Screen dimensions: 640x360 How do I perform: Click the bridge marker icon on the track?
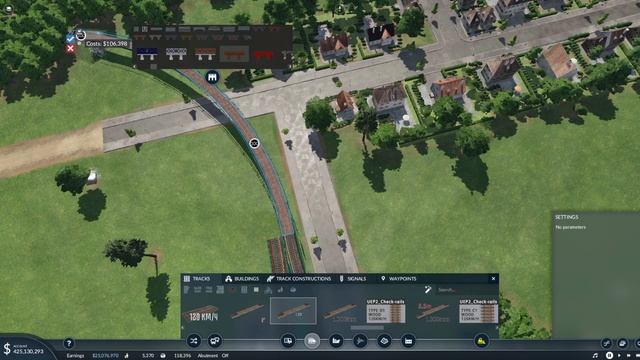click(212, 77)
